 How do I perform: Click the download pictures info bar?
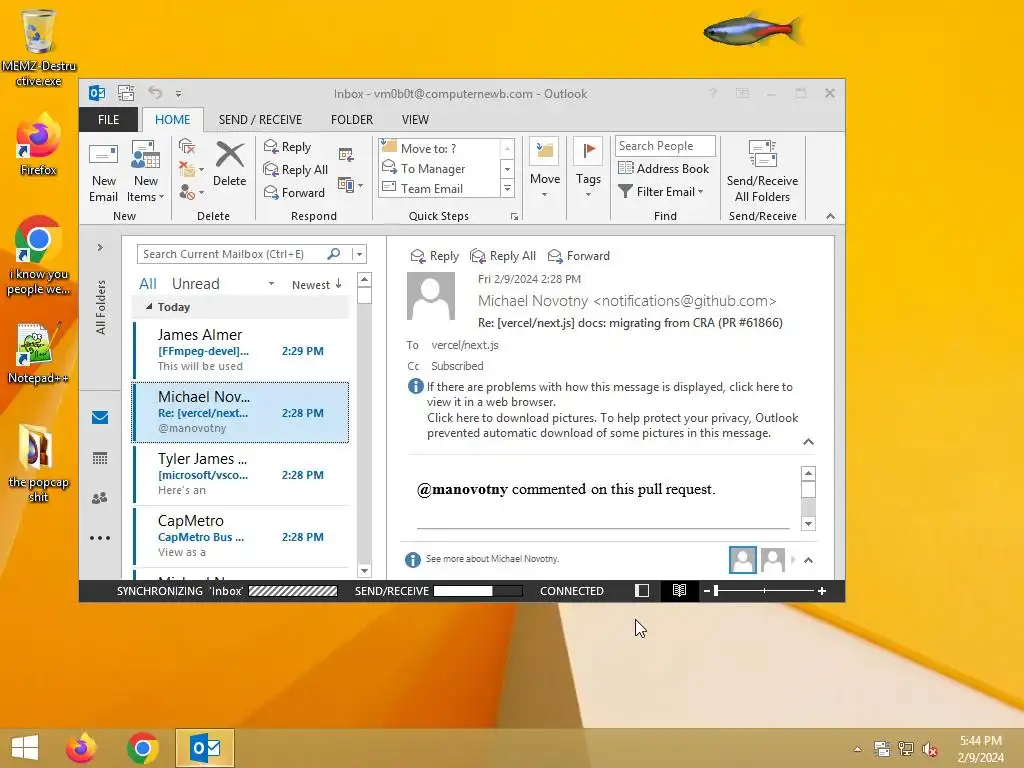tap(612, 425)
